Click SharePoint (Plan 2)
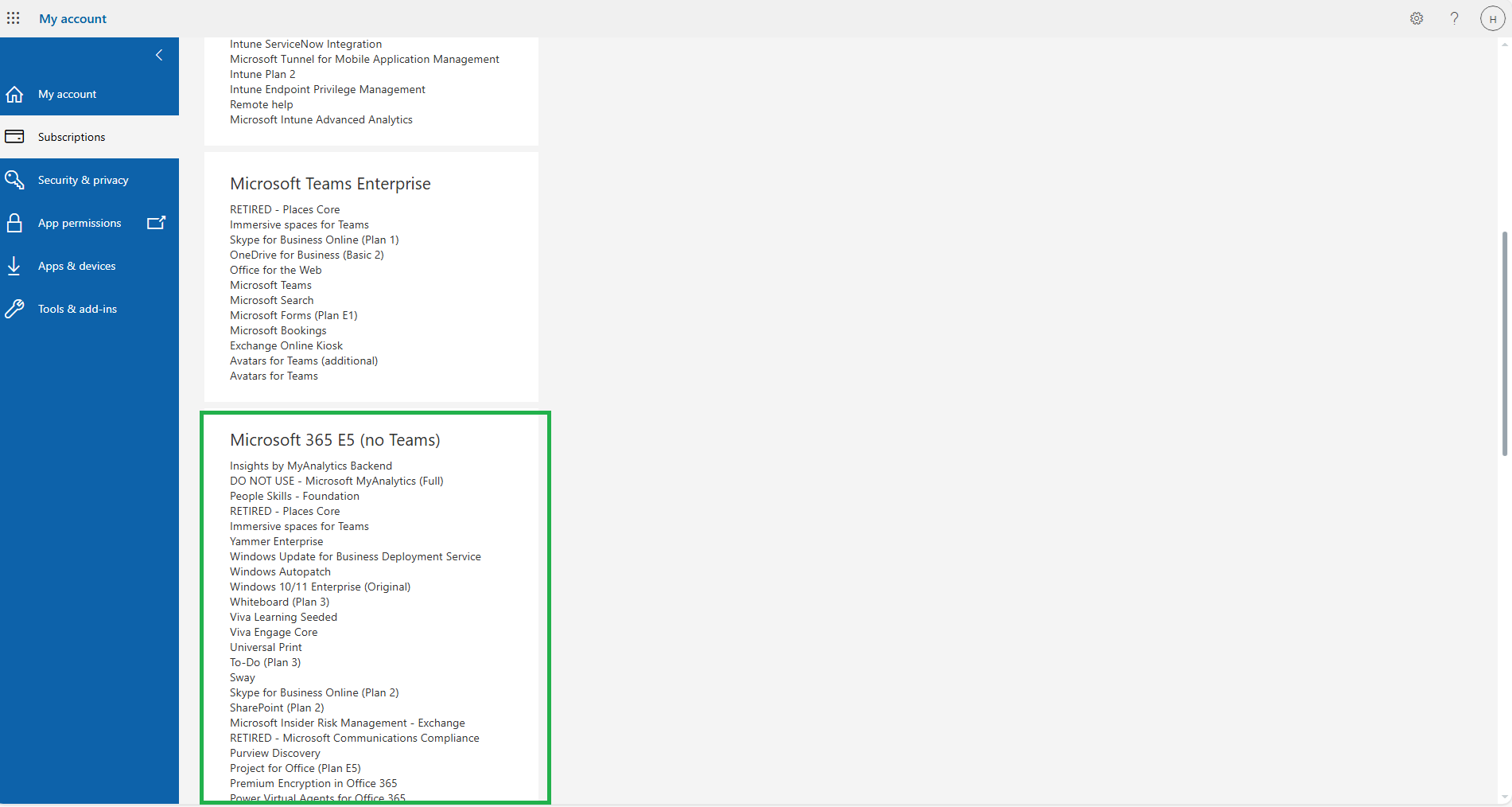The height and width of the screenshot is (807, 1512). 277,708
